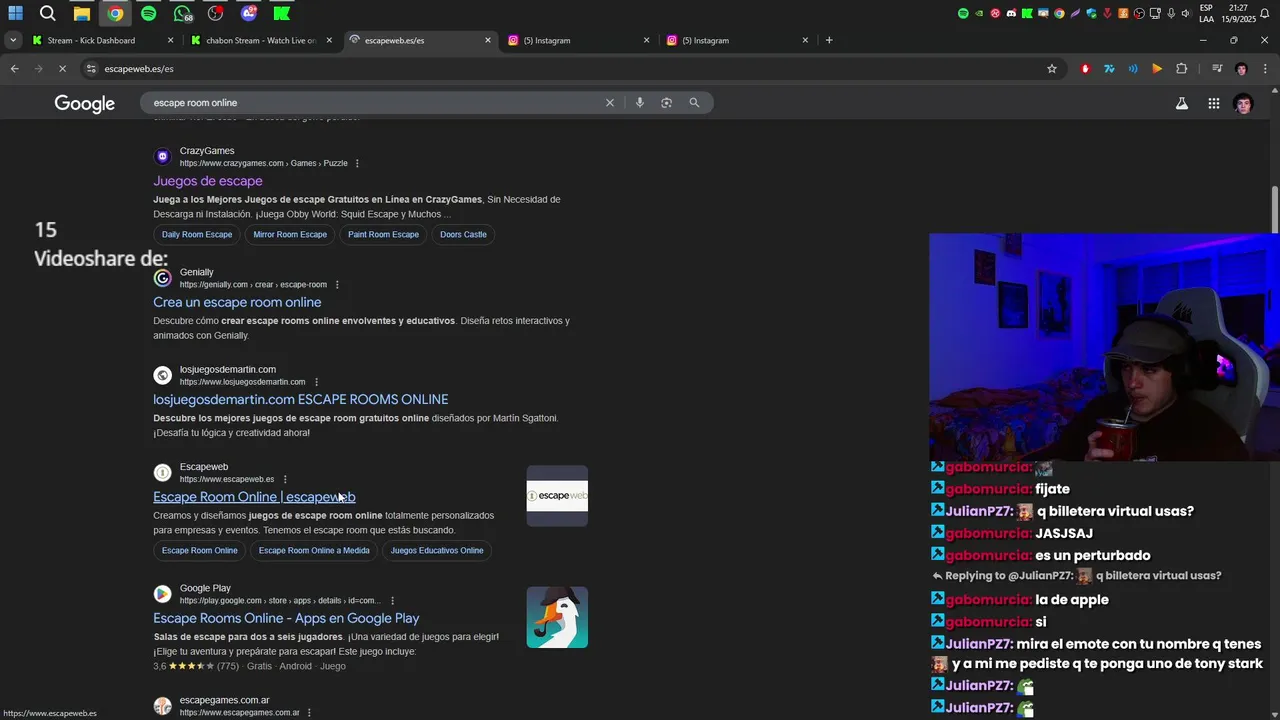This screenshot has width=1280, height=720.
Task: Open the Google apps grid
Action: [x=1213, y=103]
